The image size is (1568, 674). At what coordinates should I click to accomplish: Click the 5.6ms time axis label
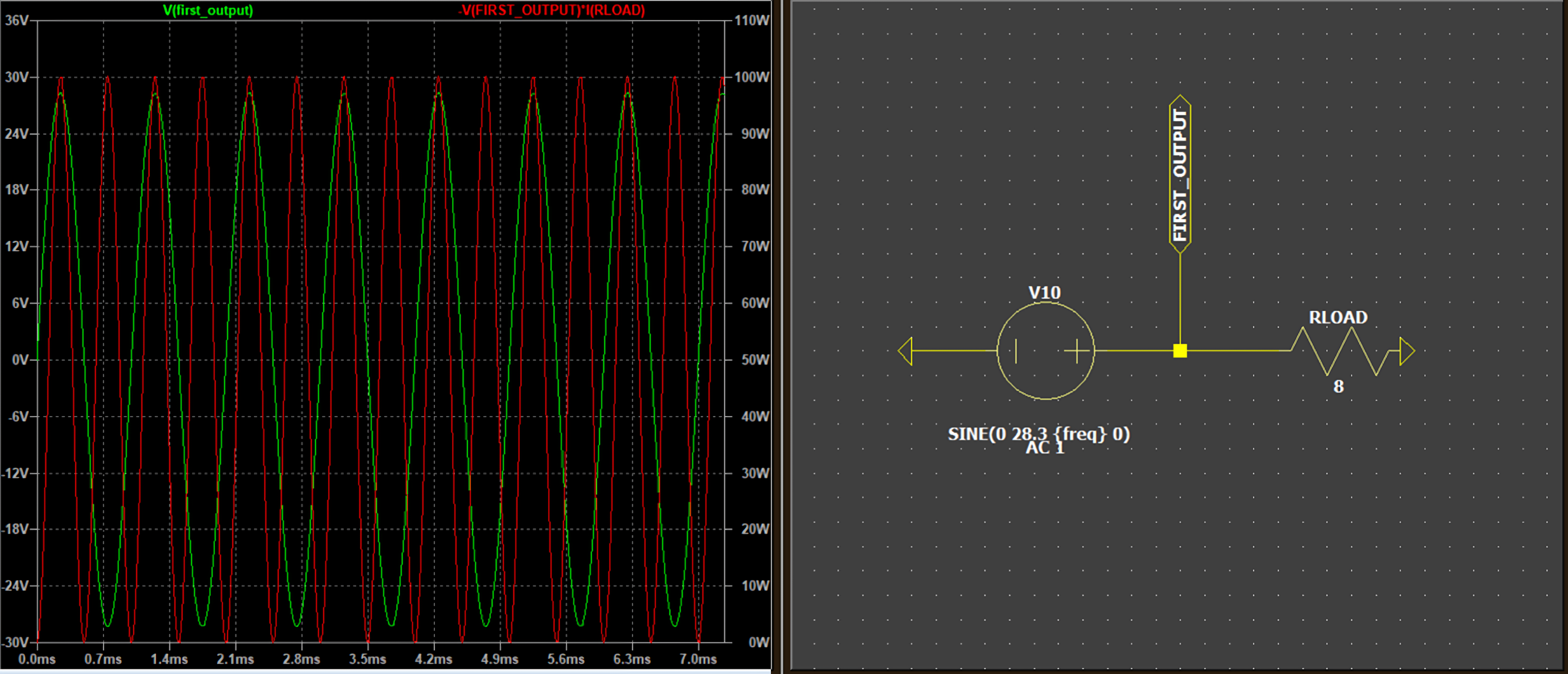(x=566, y=660)
